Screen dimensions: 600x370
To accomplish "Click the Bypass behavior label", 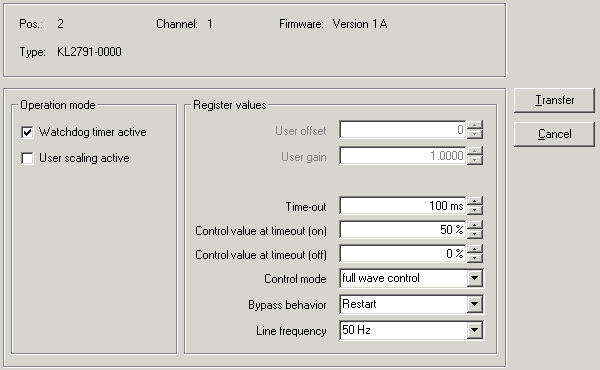I will pyautogui.click(x=287, y=305).
